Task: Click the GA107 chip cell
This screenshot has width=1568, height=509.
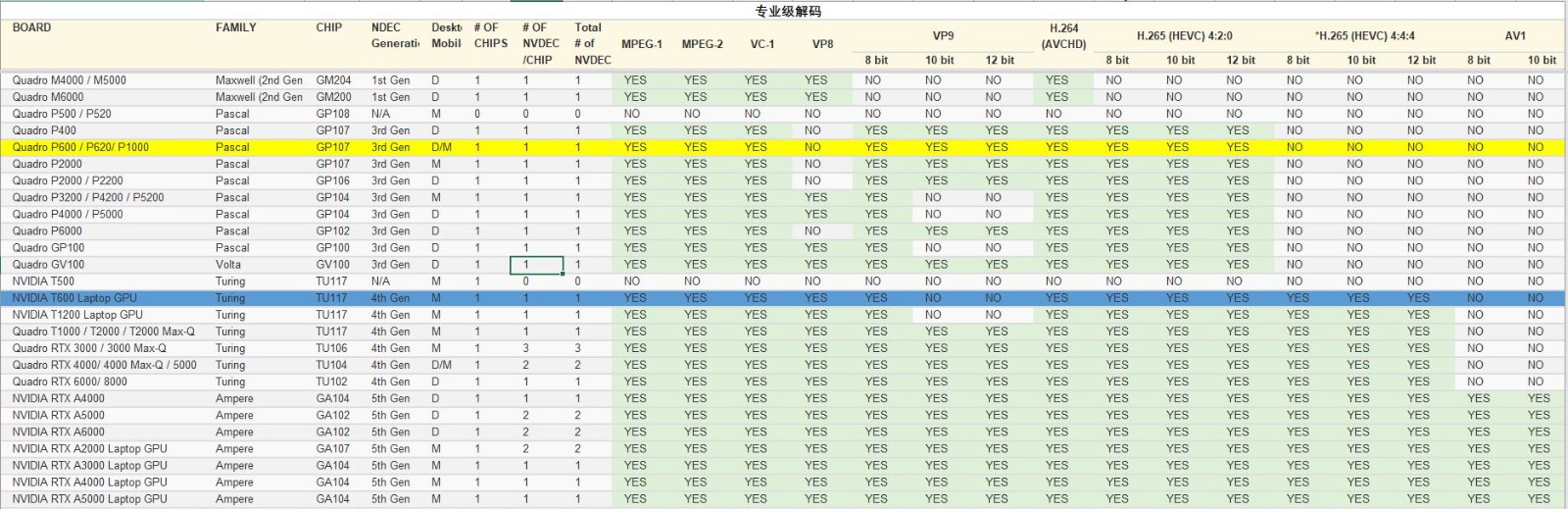Action: (x=333, y=448)
